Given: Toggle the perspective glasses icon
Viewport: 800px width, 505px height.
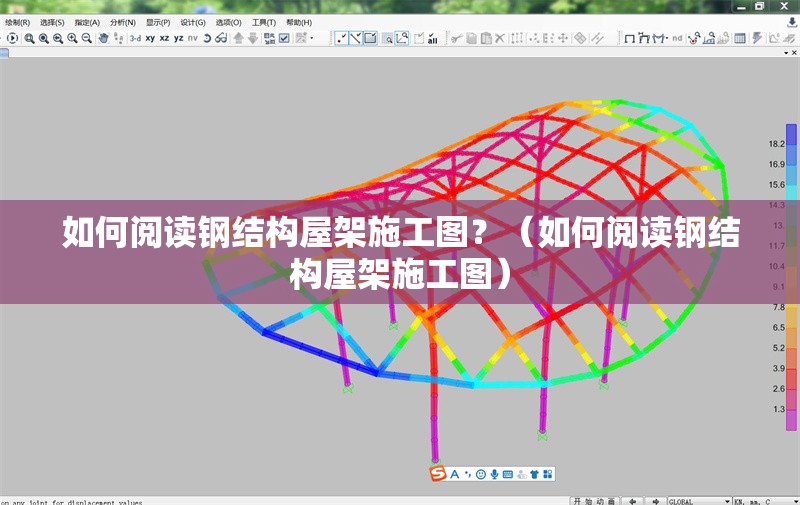Looking at the screenshot, I should pyautogui.click(x=221, y=38).
